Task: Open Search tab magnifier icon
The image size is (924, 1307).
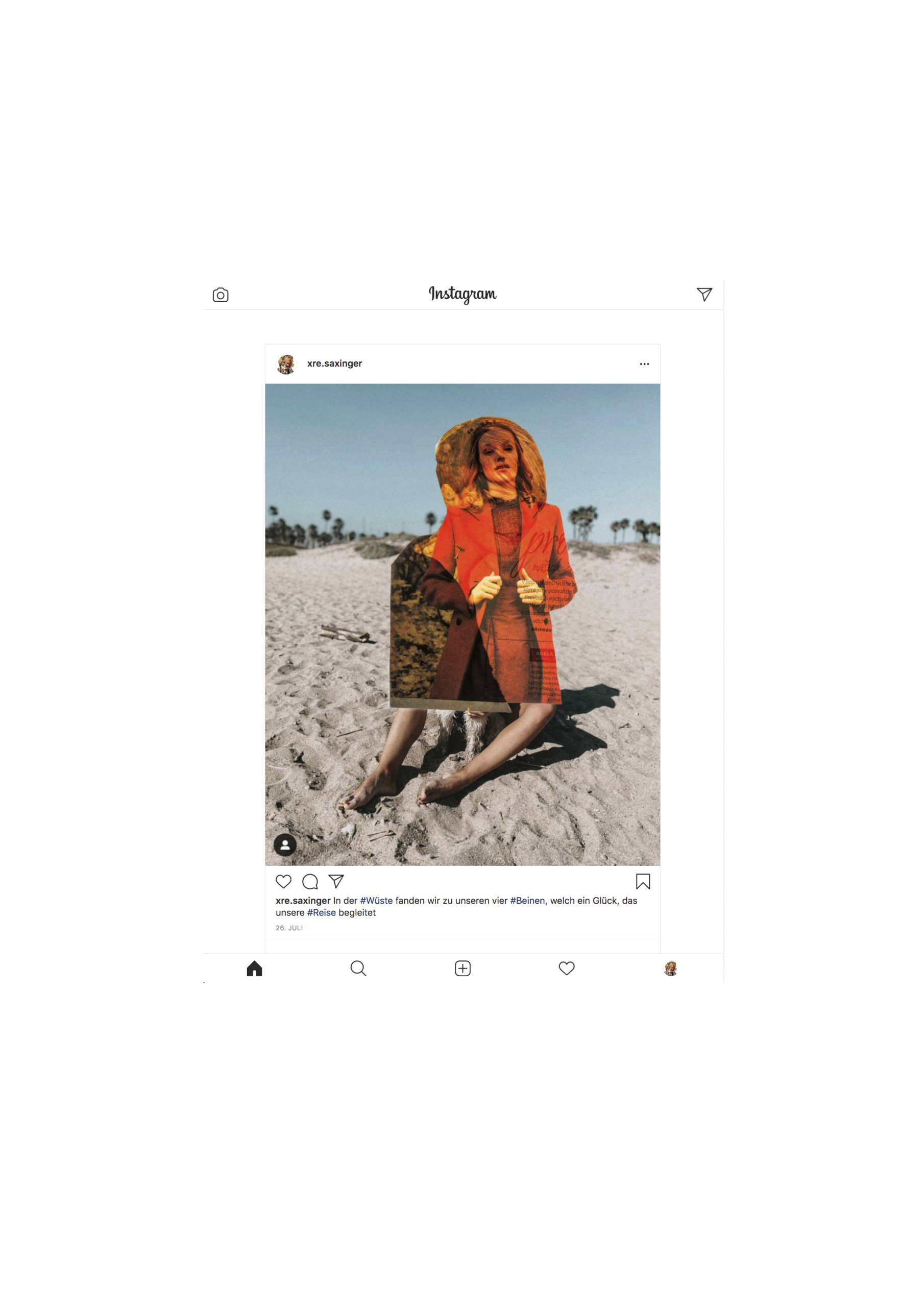Action: [358, 969]
